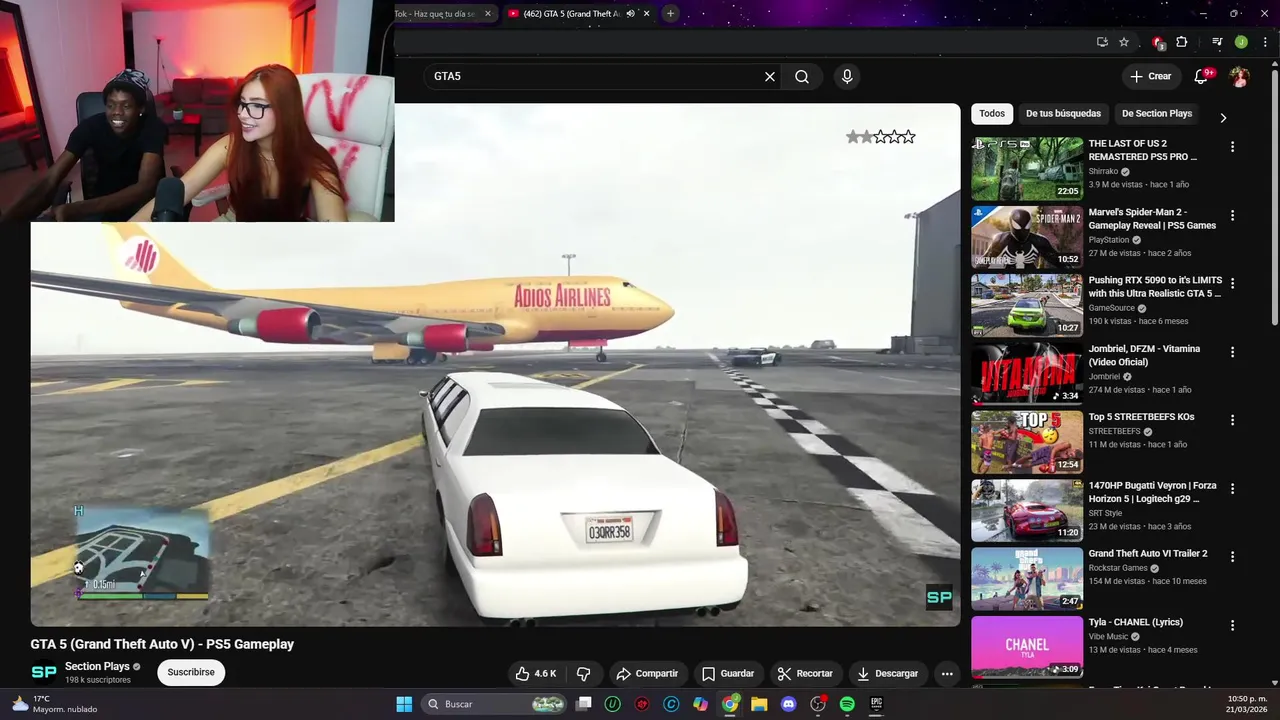Open File Explorer from the taskbar
Image resolution: width=1280 pixels, height=720 pixels.
759,704
